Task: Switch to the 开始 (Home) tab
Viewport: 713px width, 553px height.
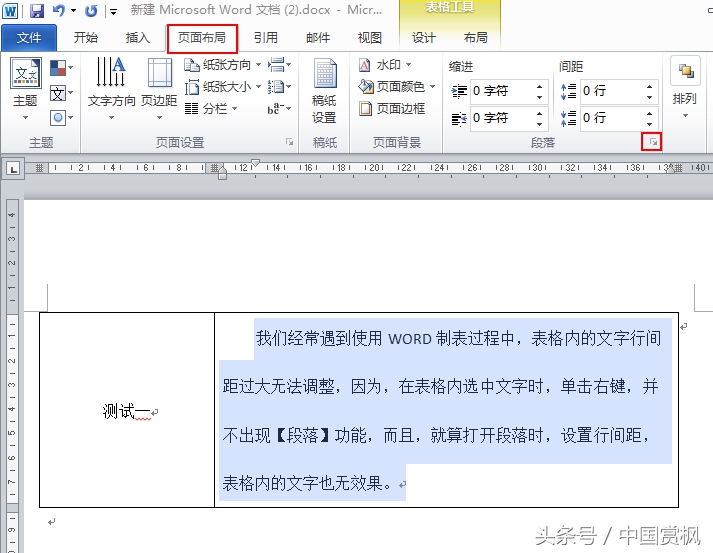Action: pyautogui.click(x=85, y=38)
